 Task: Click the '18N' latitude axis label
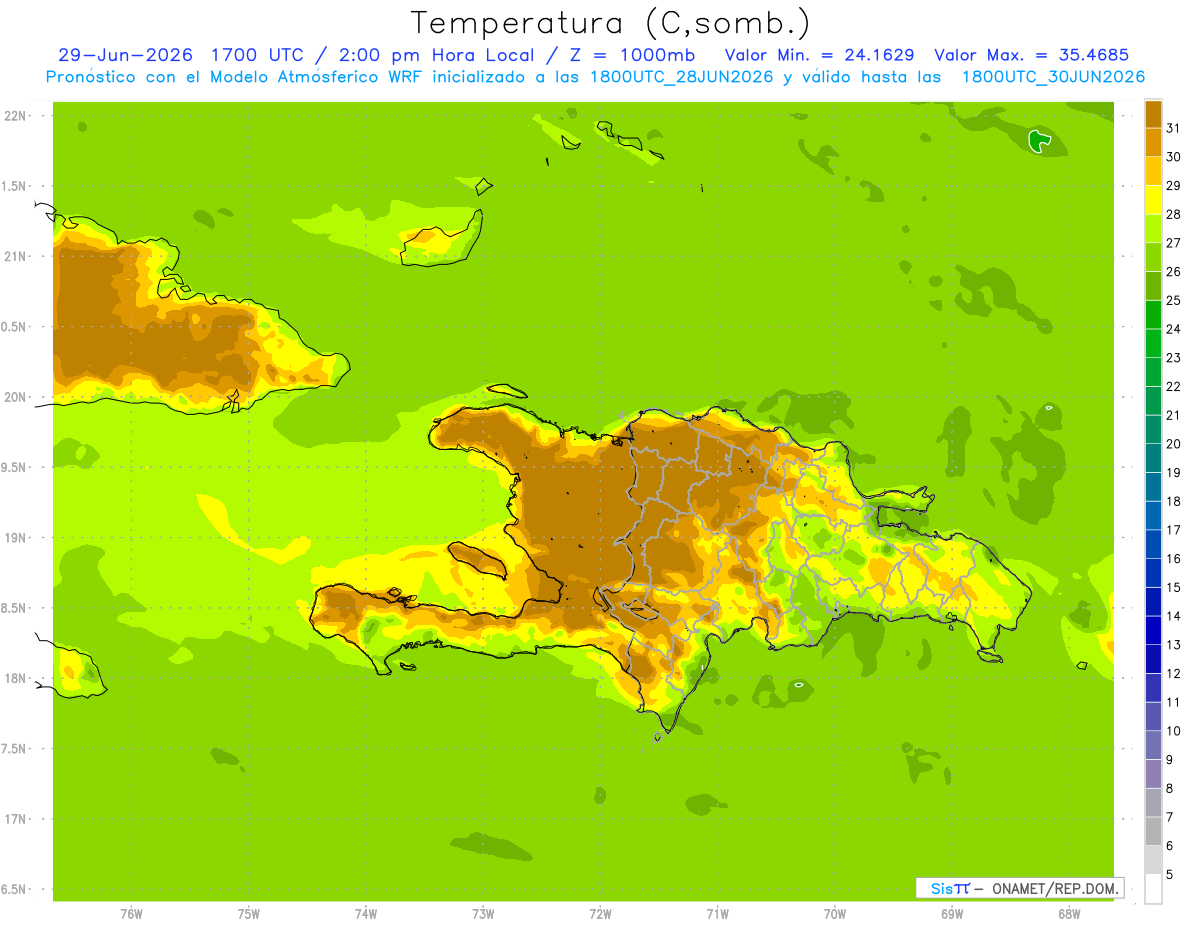tap(16, 678)
